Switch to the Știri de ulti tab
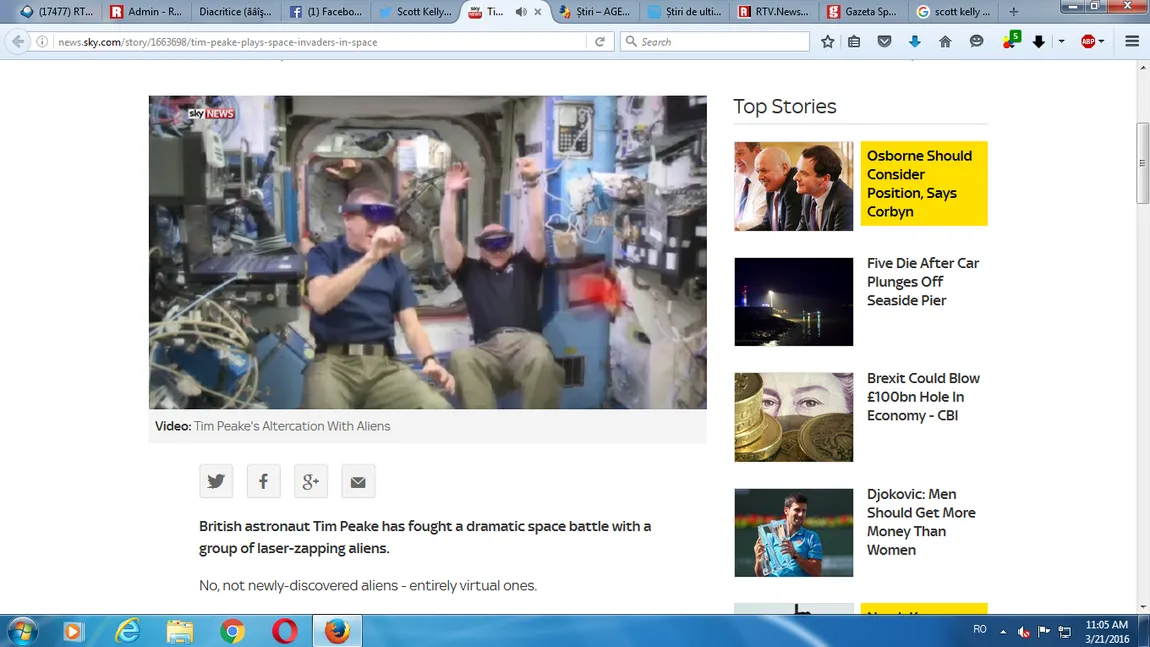 point(684,12)
